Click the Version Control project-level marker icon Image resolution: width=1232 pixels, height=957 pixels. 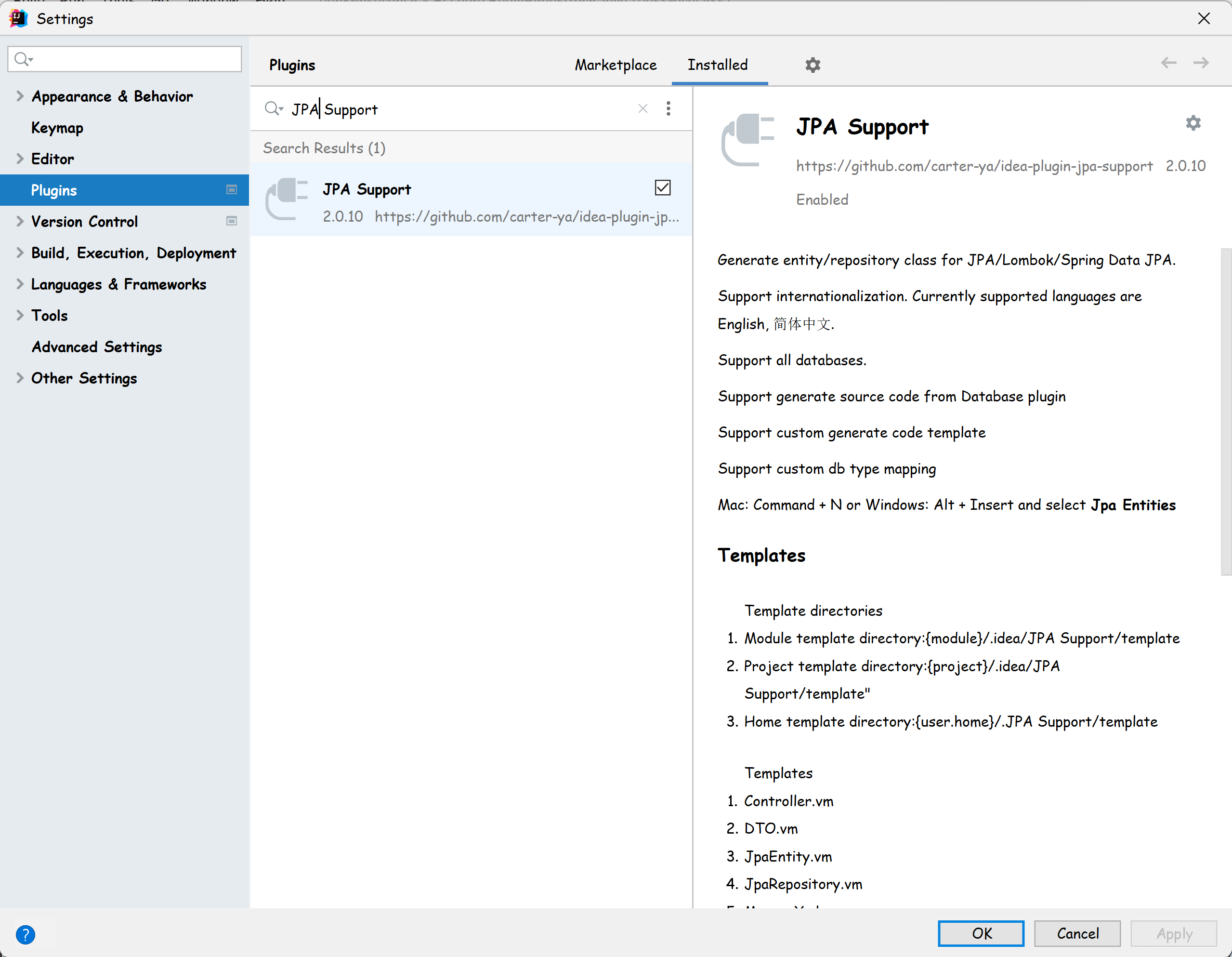[x=231, y=221]
